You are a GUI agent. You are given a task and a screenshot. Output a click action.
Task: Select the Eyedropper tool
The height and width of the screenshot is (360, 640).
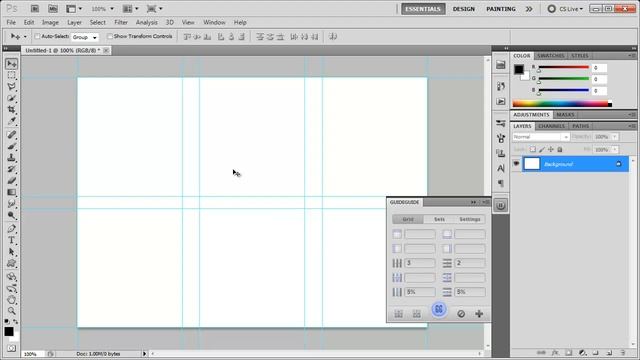point(11,121)
